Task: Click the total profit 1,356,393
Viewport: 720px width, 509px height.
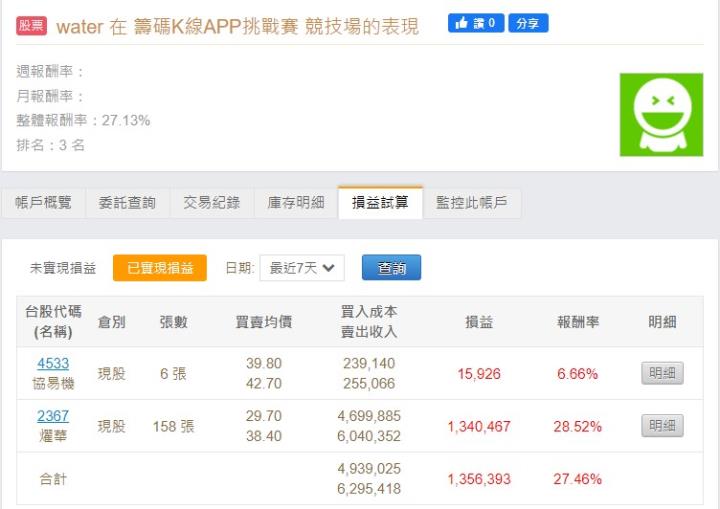Action: (x=479, y=479)
